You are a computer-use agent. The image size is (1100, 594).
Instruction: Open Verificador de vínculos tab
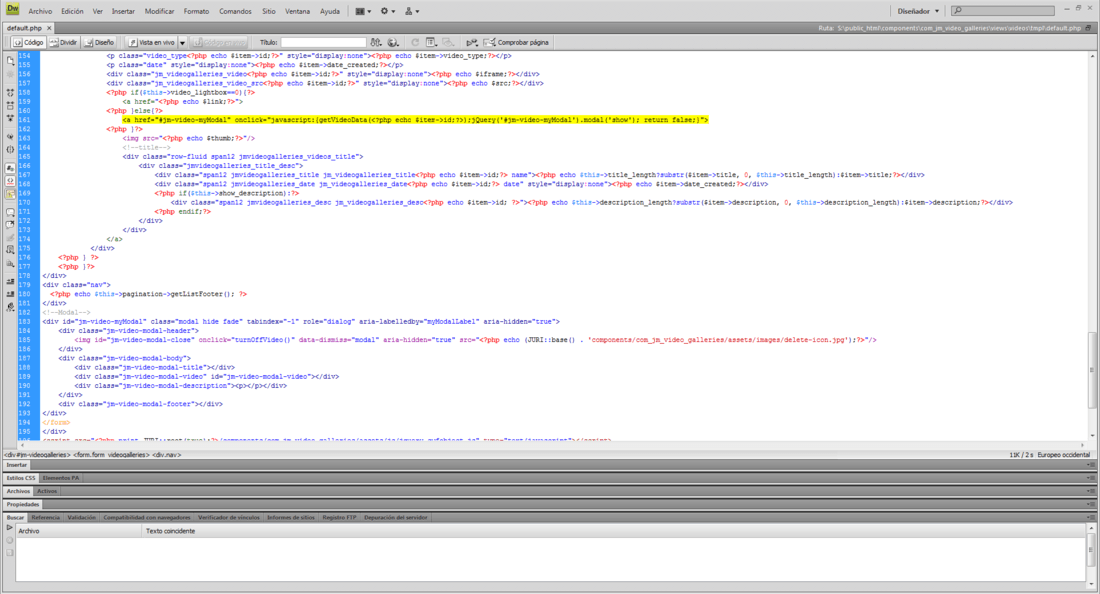(x=229, y=518)
